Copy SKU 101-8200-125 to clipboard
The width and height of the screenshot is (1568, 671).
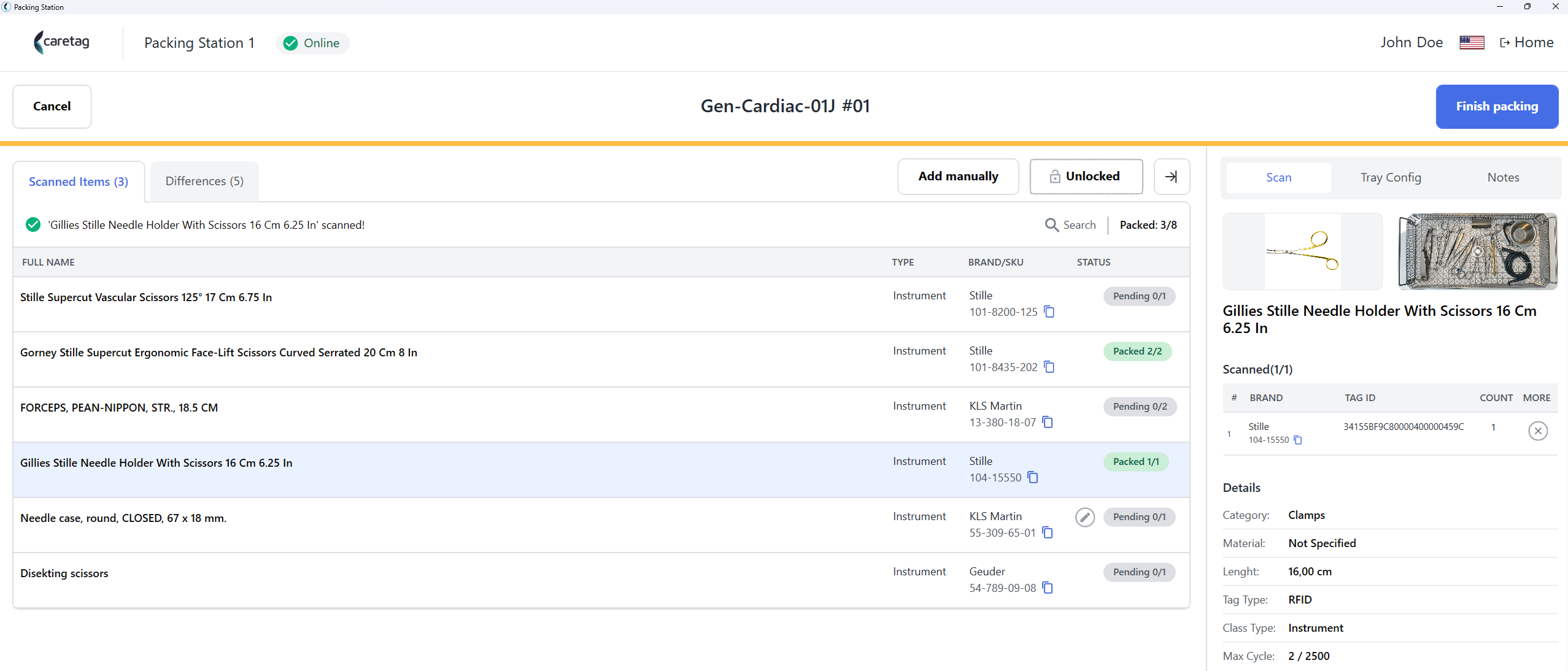[1049, 312]
